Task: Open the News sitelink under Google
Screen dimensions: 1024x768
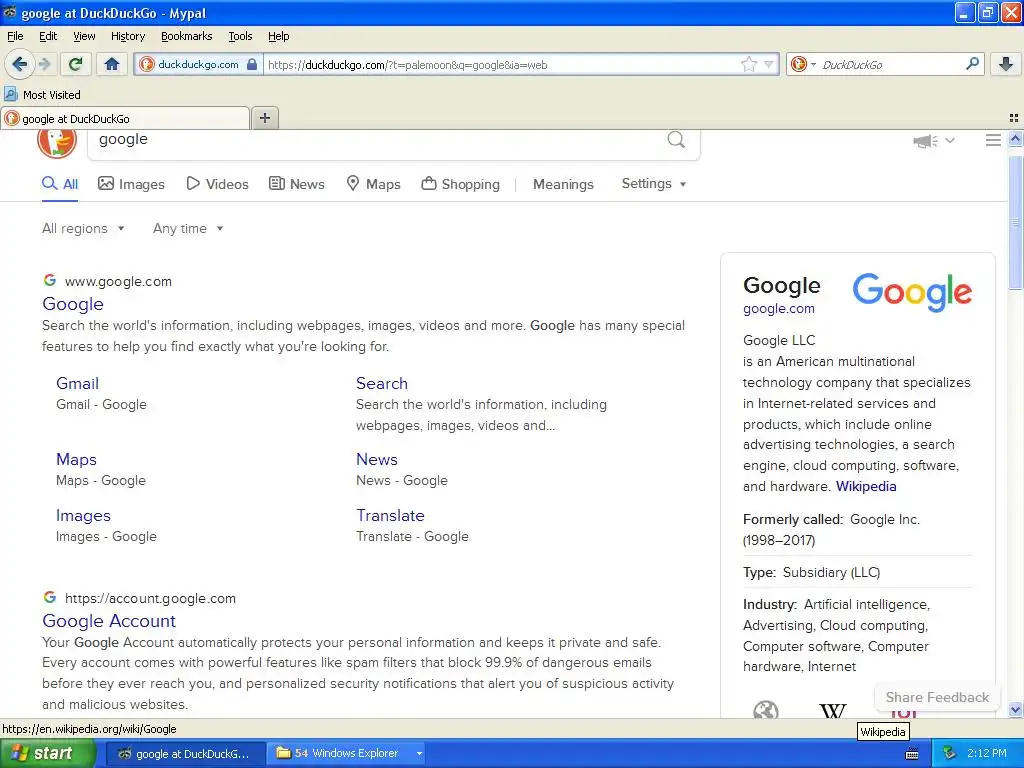Action: point(377,459)
